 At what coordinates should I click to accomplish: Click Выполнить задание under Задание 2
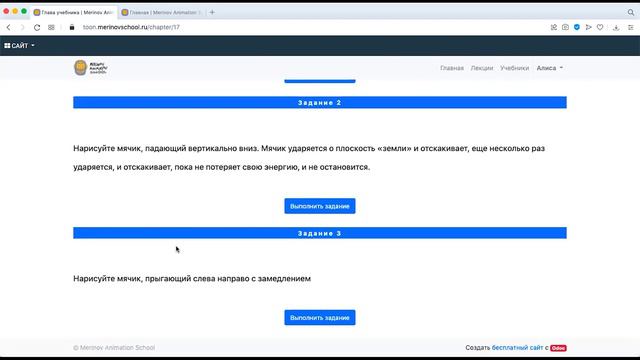(320, 206)
